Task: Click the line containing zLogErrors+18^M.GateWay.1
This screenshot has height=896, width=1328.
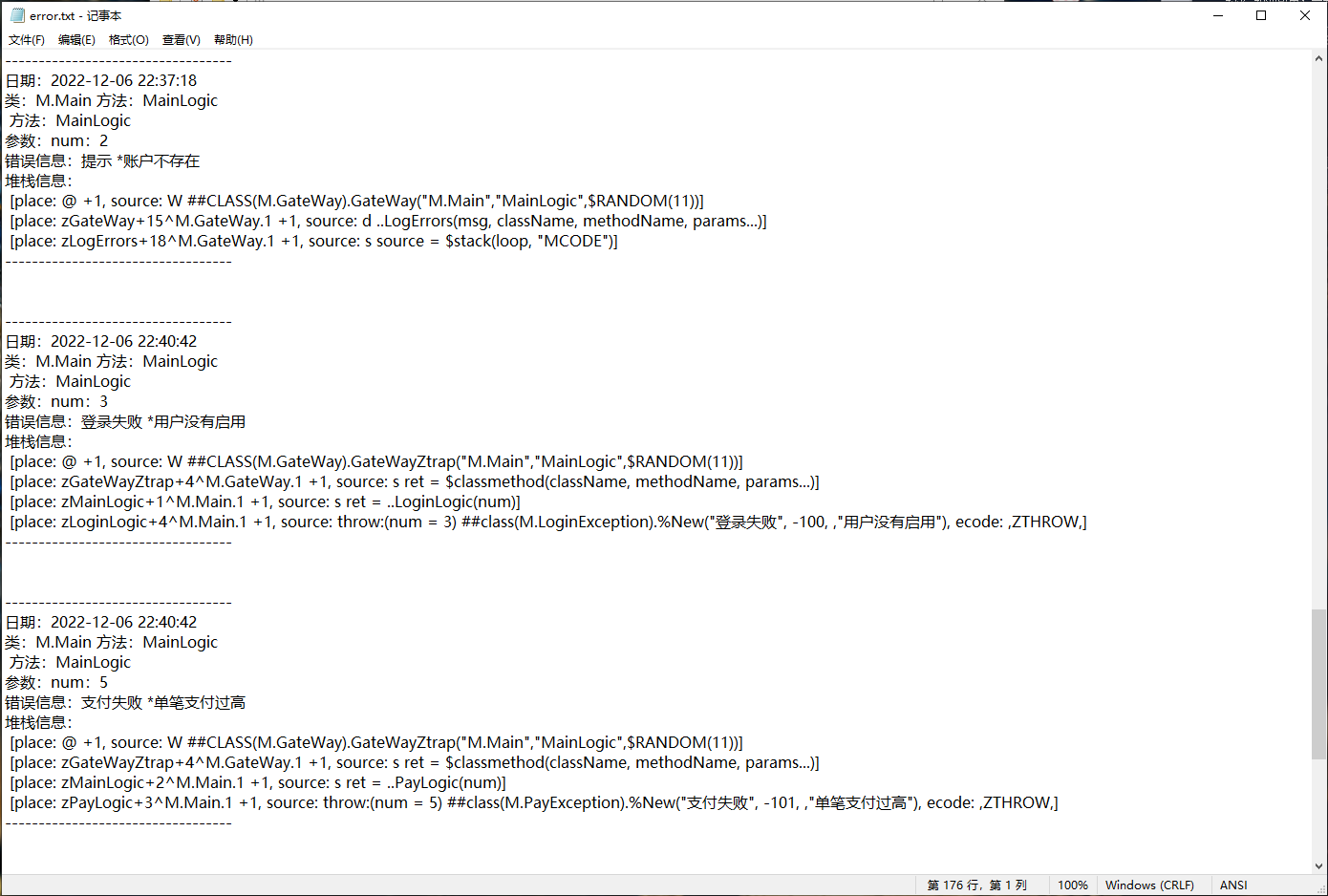Action: [313, 241]
